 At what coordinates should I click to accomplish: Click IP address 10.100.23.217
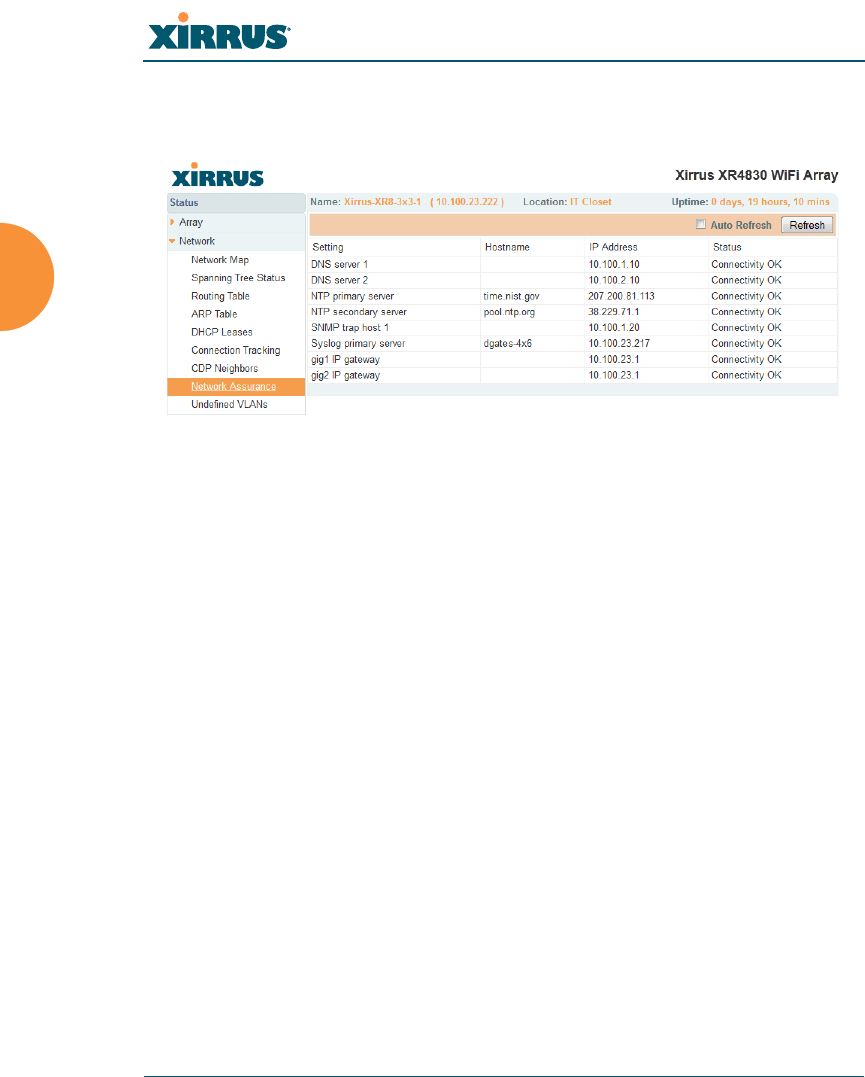pos(619,343)
